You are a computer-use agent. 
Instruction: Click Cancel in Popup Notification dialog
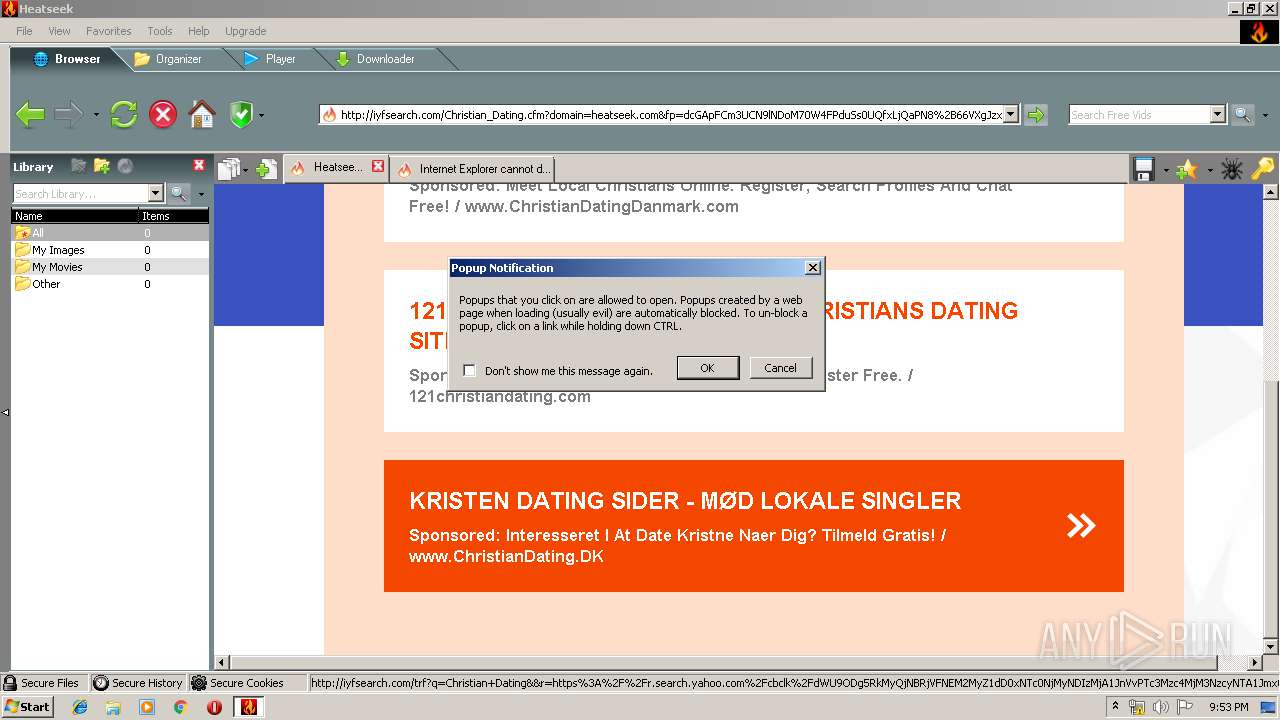click(x=780, y=368)
